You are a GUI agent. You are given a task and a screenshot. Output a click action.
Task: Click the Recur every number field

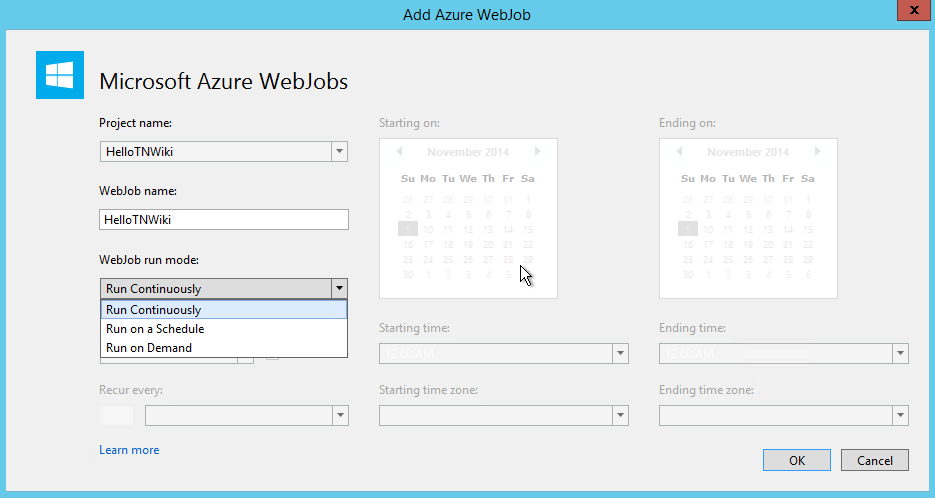pos(116,416)
